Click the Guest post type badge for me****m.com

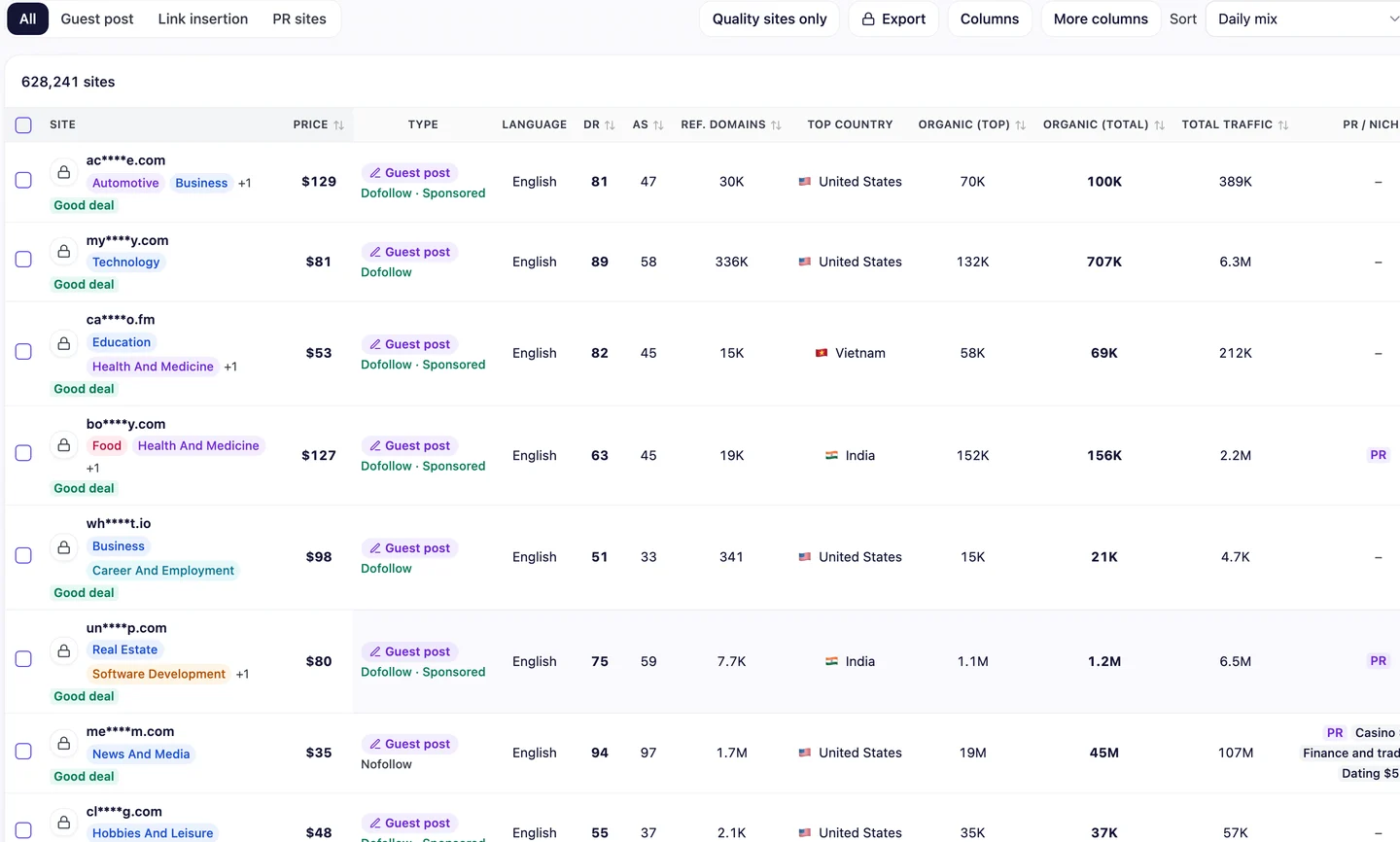pos(408,744)
